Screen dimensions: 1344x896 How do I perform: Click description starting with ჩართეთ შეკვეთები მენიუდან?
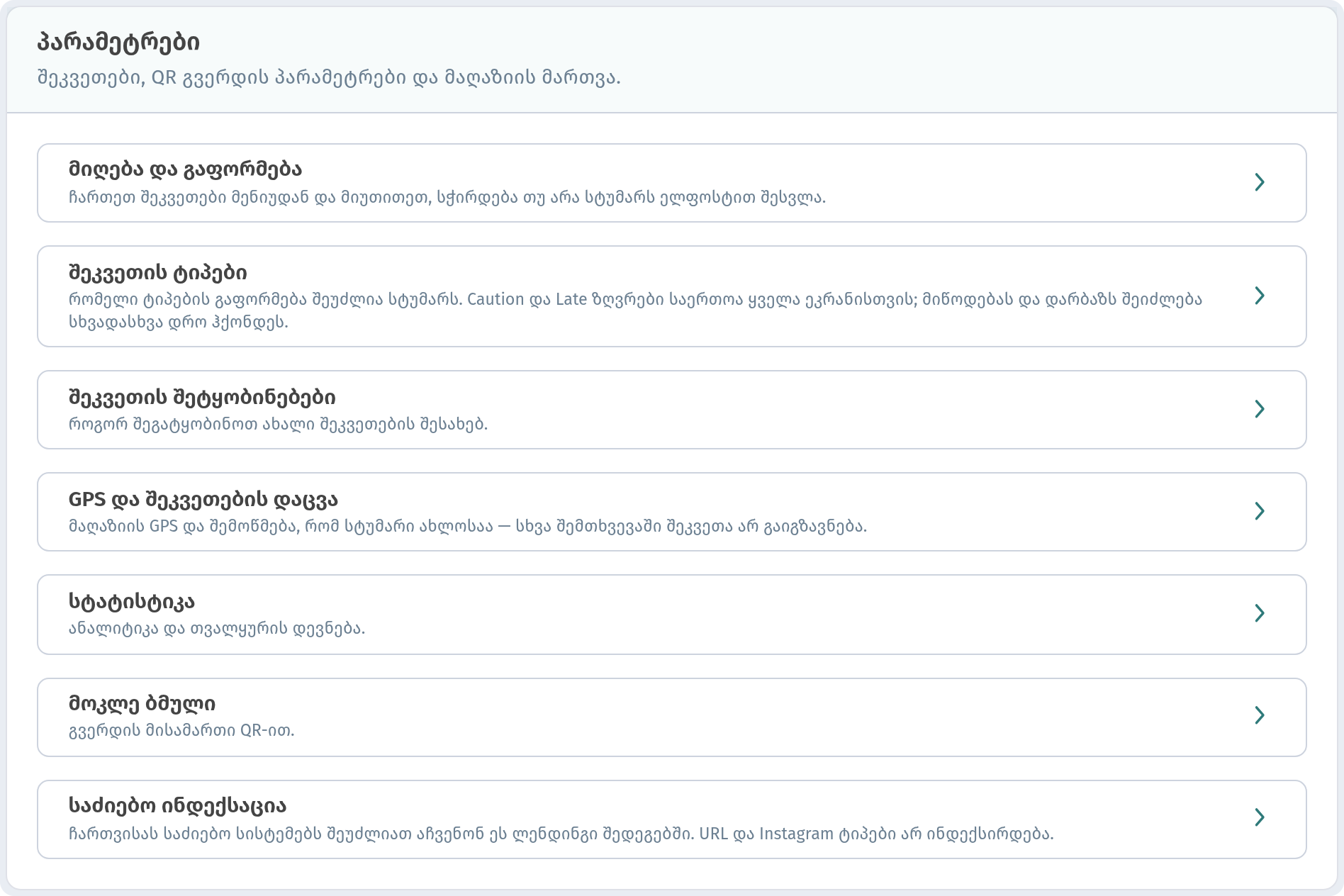pos(447,197)
